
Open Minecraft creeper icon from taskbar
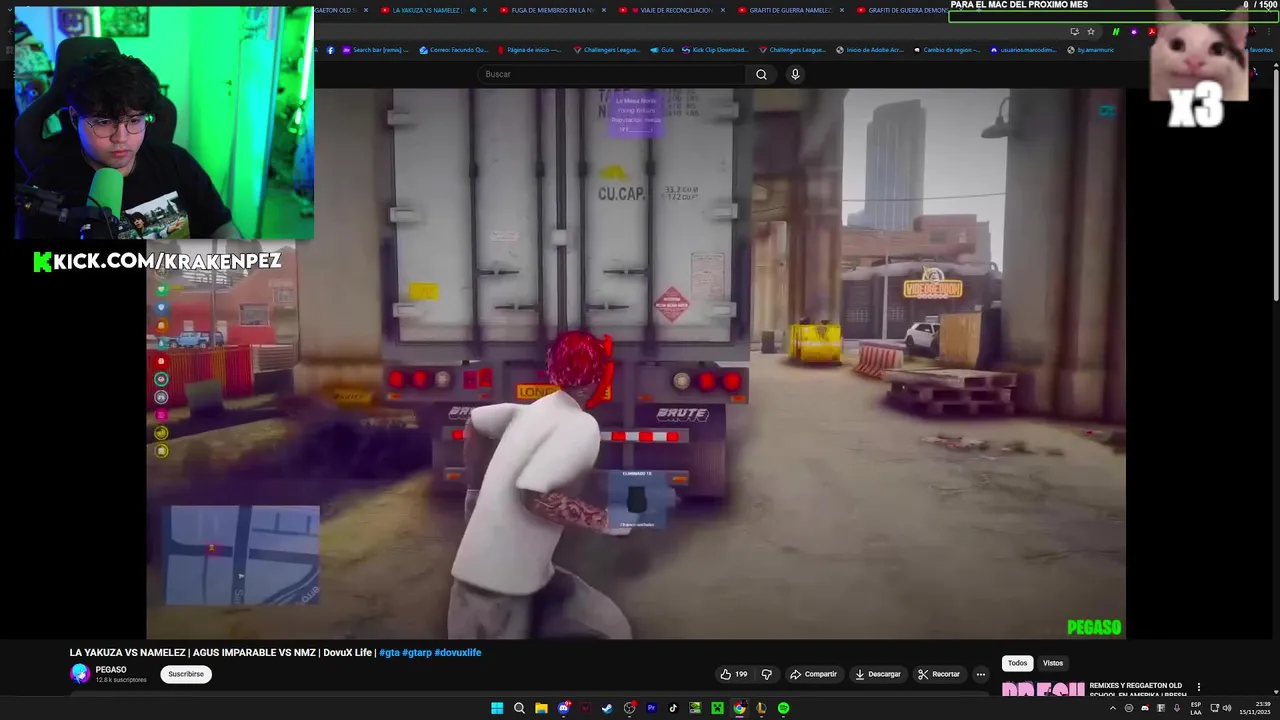click(717, 708)
